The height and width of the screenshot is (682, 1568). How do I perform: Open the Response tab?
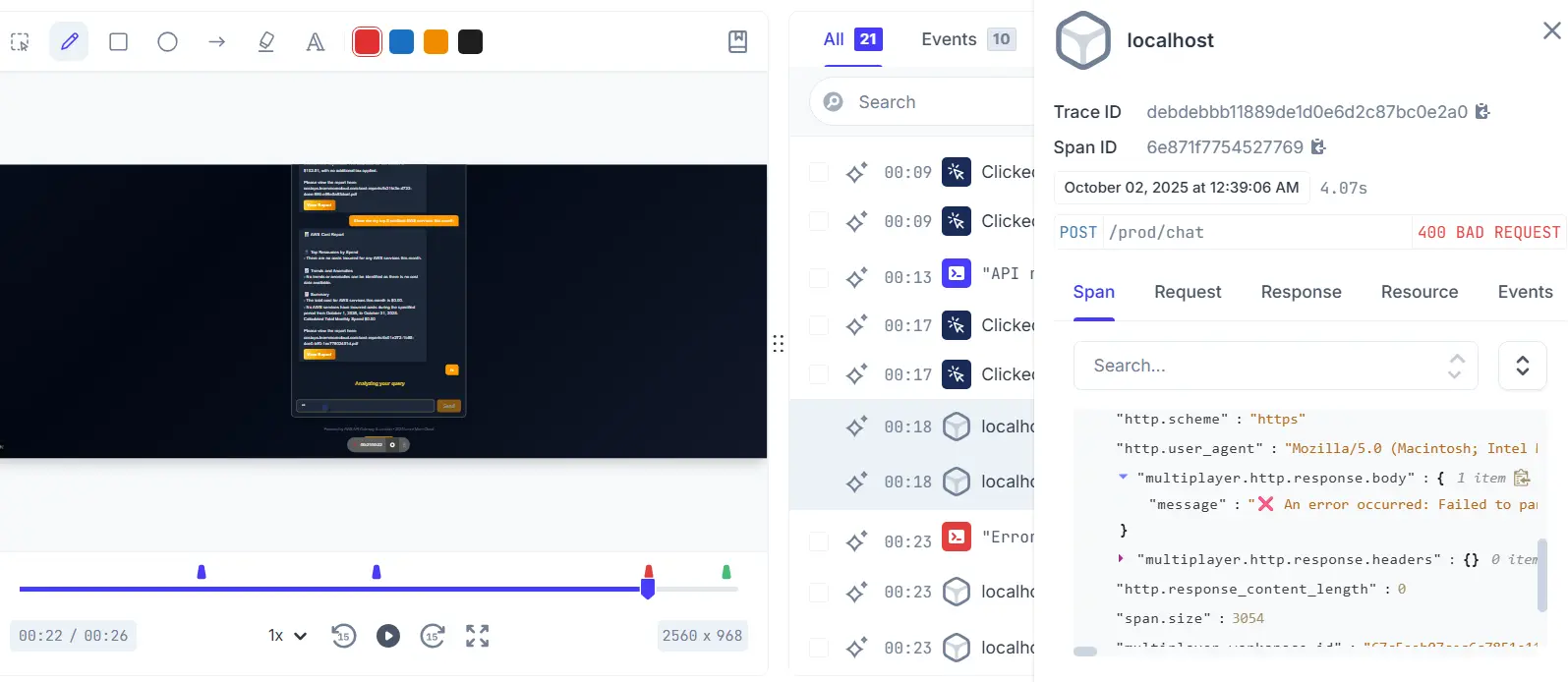[1302, 292]
